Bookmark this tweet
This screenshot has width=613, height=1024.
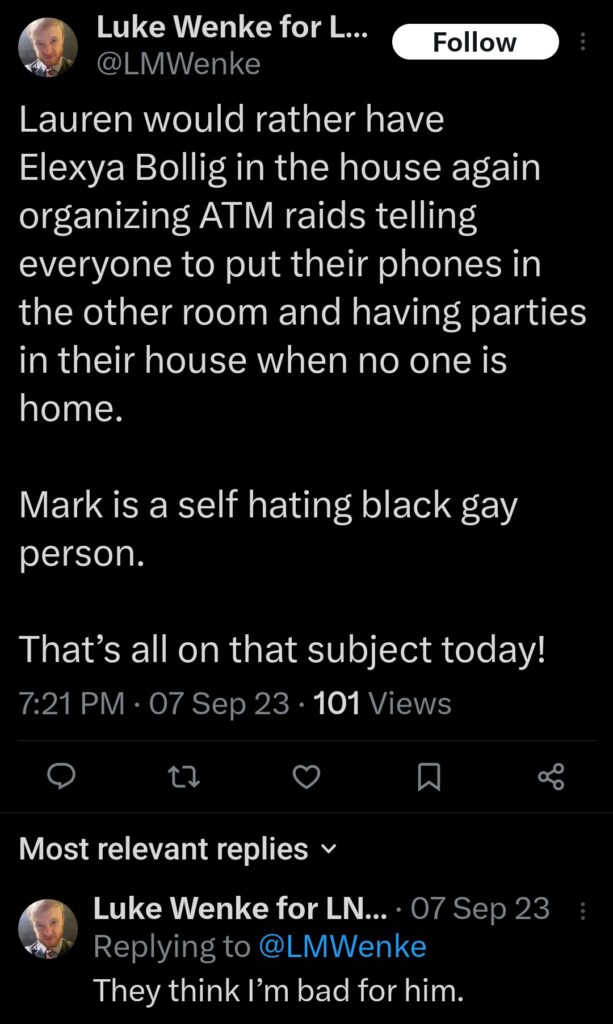pos(429,777)
